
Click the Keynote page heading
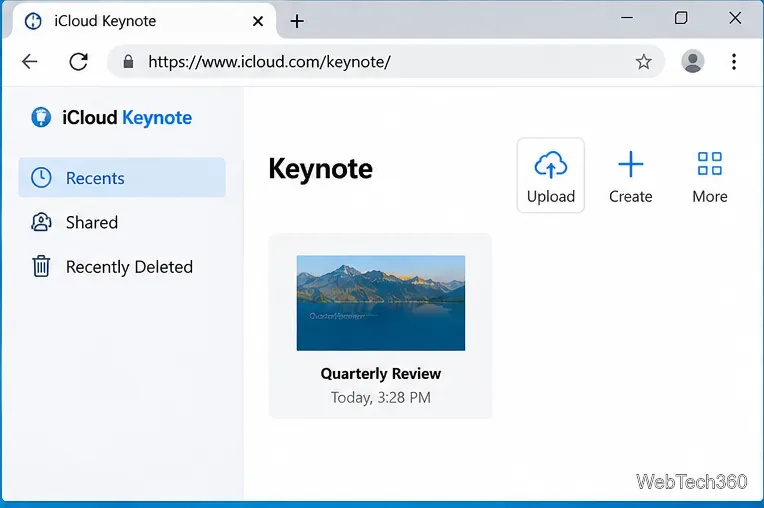coord(320,169)
